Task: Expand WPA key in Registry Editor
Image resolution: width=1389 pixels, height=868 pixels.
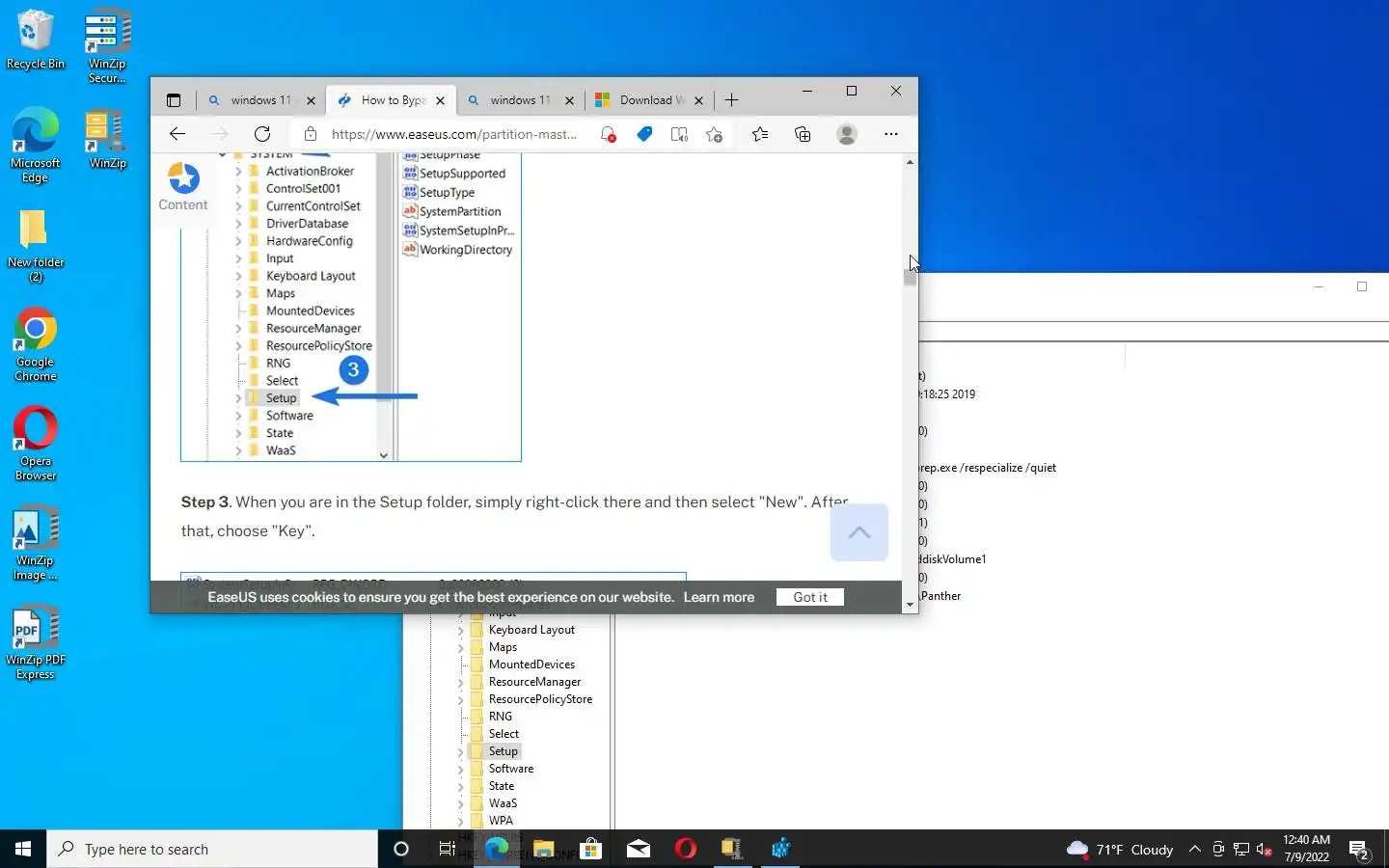Action: (461, 821)
